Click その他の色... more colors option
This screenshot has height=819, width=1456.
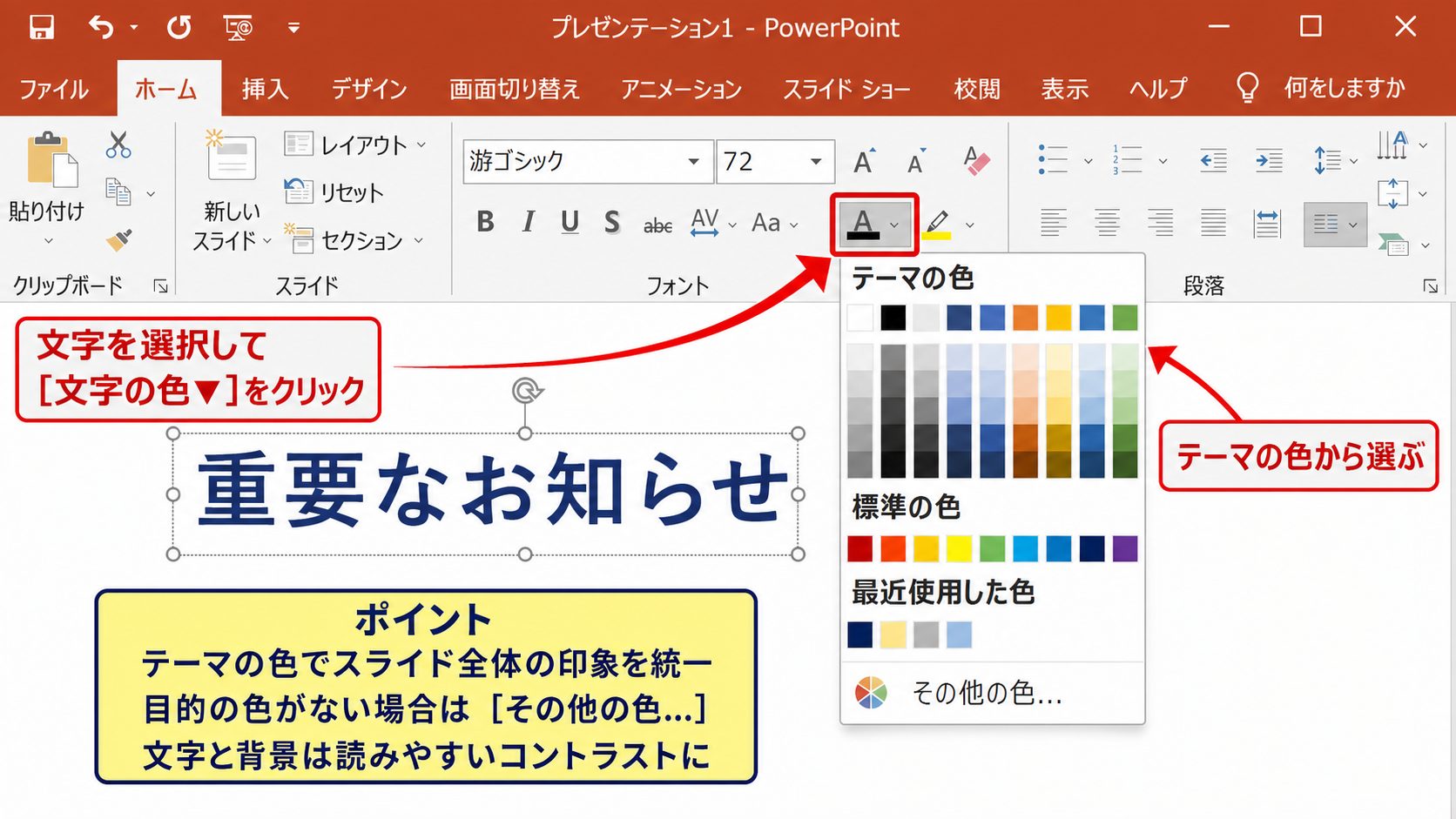tap(992, 693)
